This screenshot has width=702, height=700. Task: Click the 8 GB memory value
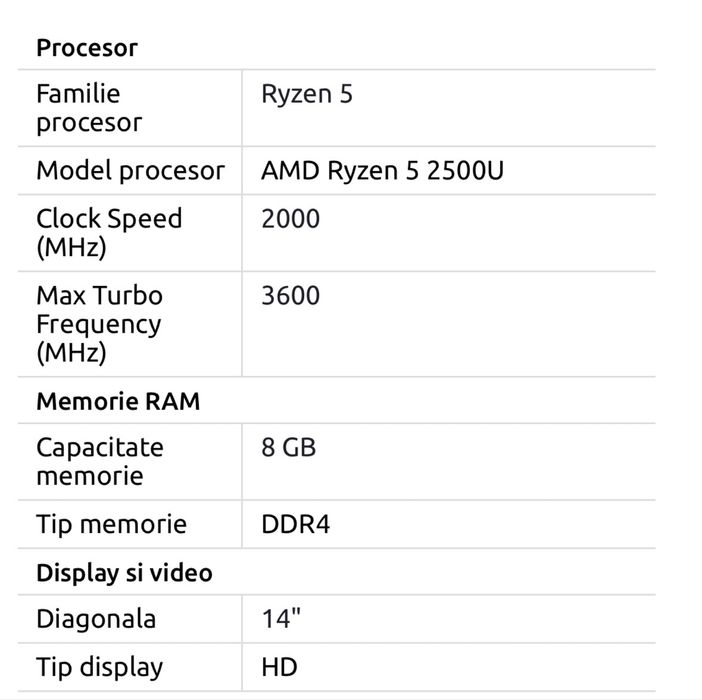288,448
